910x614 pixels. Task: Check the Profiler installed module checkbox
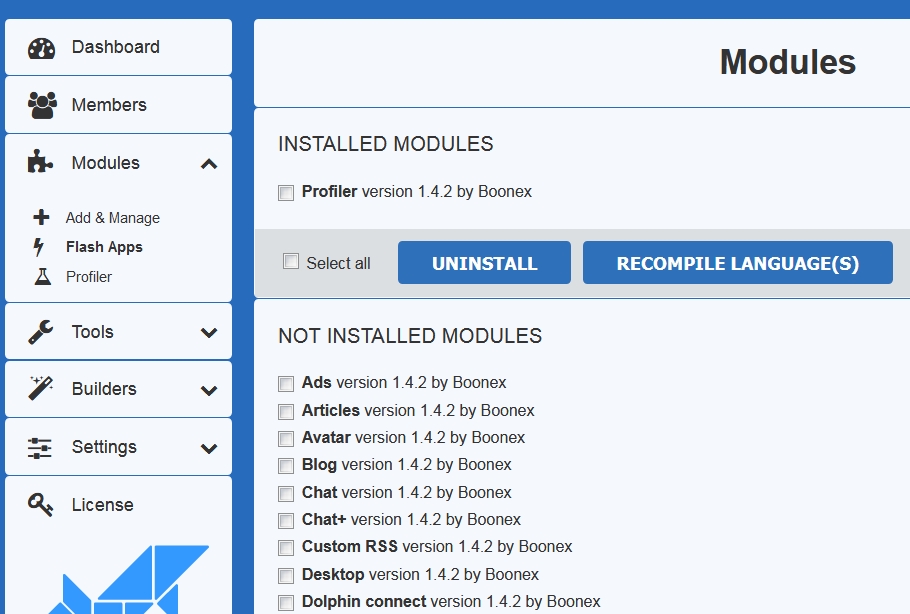286,192
